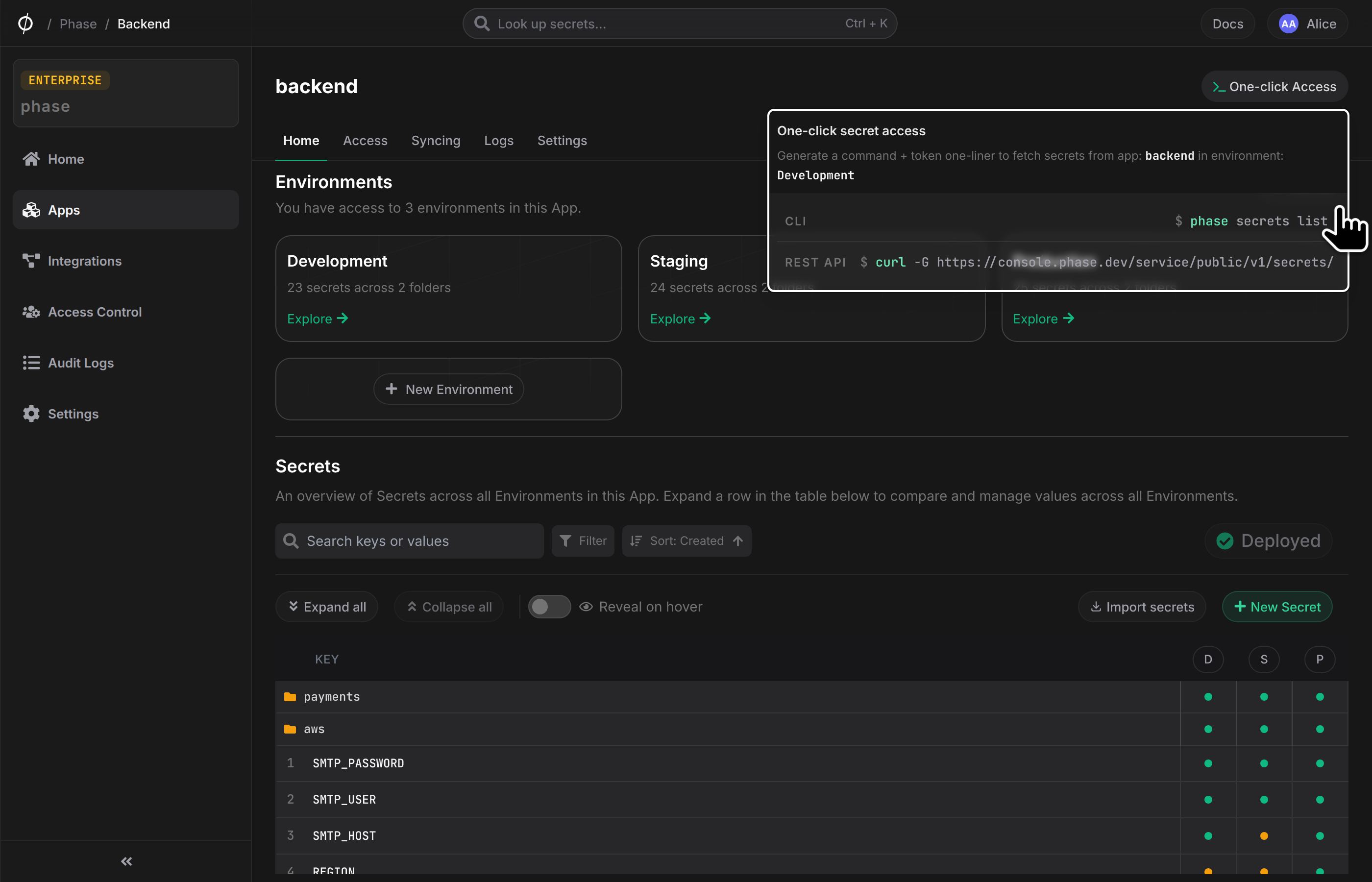Click Phase in the breadcrumb
The height and width of the screenshot is (882, 1372).
click(78, 24)
